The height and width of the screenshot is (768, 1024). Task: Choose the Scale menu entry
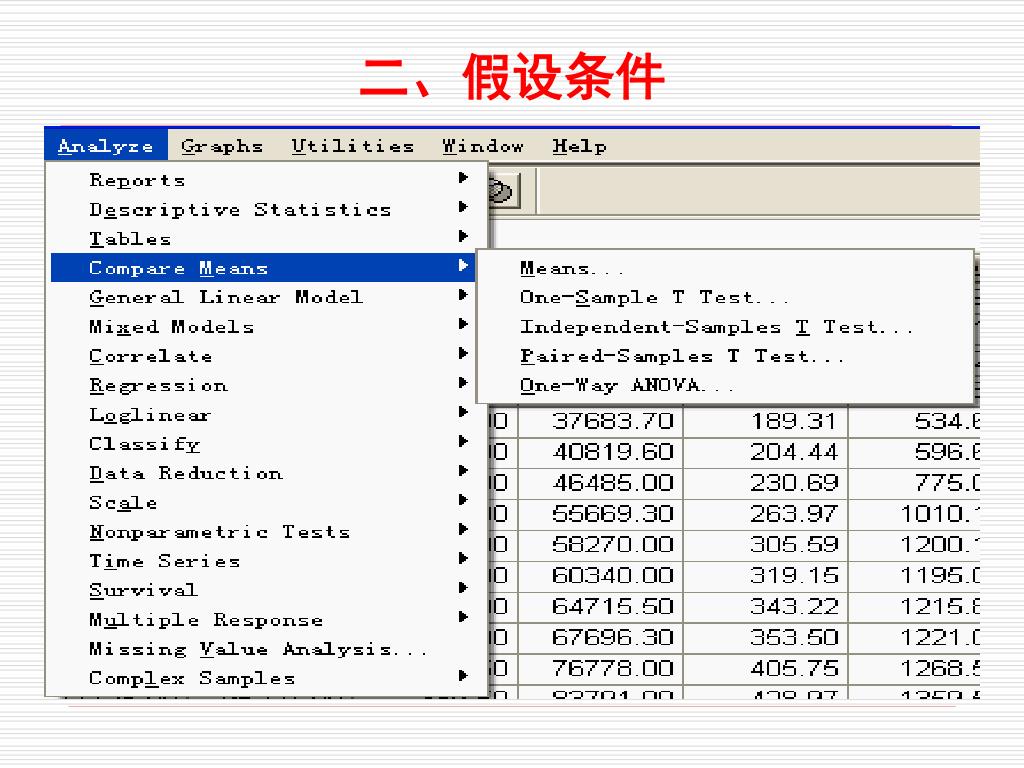[261, 502]
